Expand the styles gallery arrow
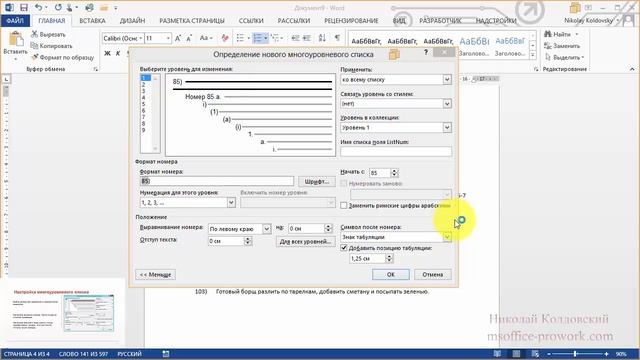This screenshot has height=360, width=640. pos(532,55)
